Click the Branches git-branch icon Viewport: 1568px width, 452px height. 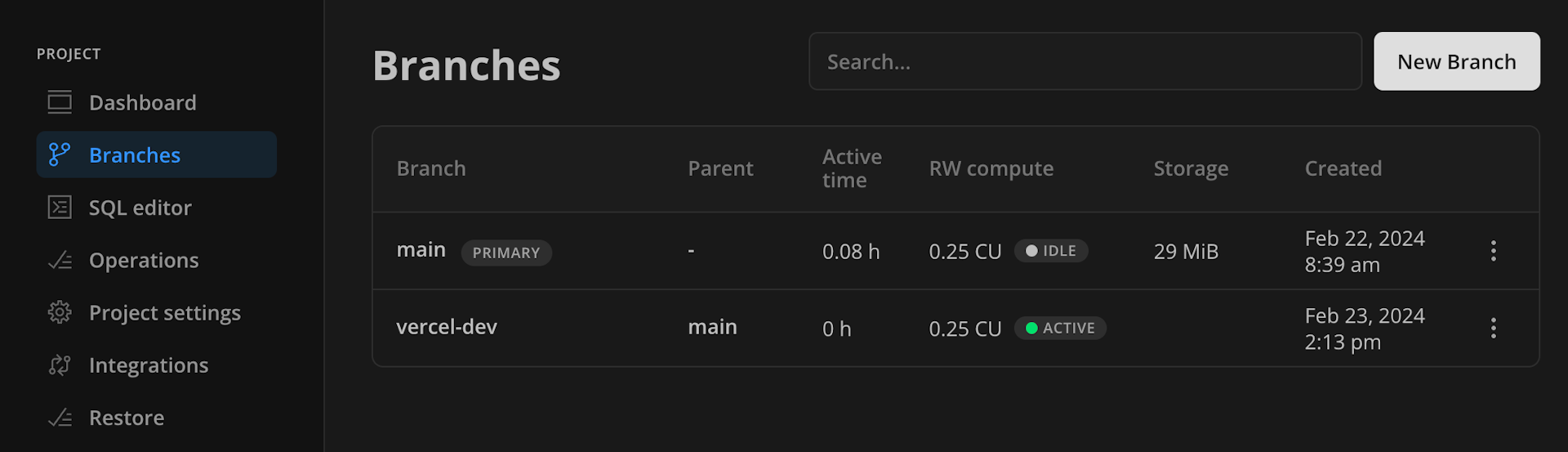tap(60, 154)
